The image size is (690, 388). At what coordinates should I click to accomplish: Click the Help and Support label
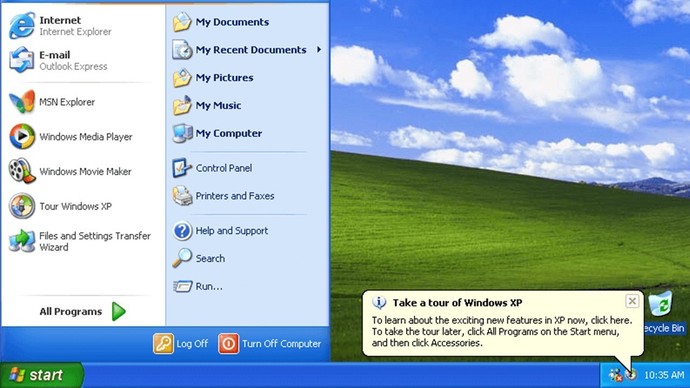232,231
